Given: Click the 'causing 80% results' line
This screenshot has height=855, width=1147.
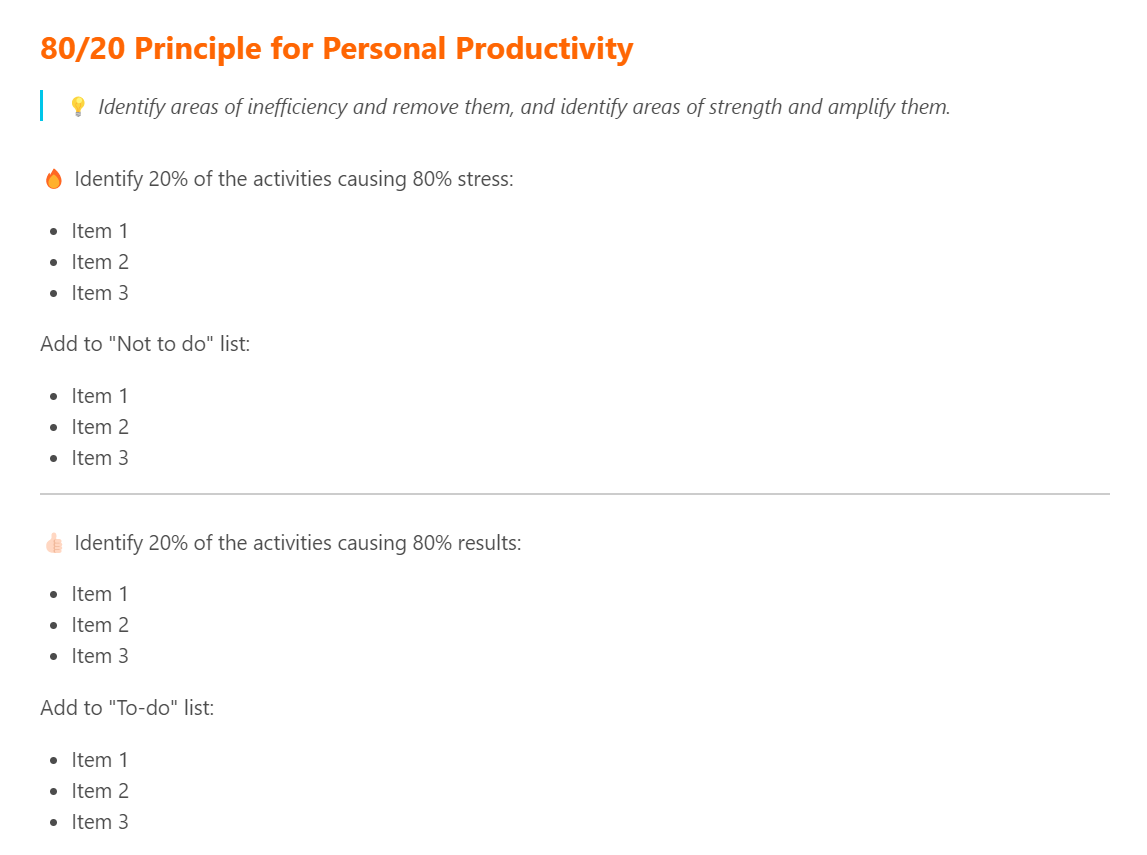Looking at the screenshot, I should [x=298, y=543].
